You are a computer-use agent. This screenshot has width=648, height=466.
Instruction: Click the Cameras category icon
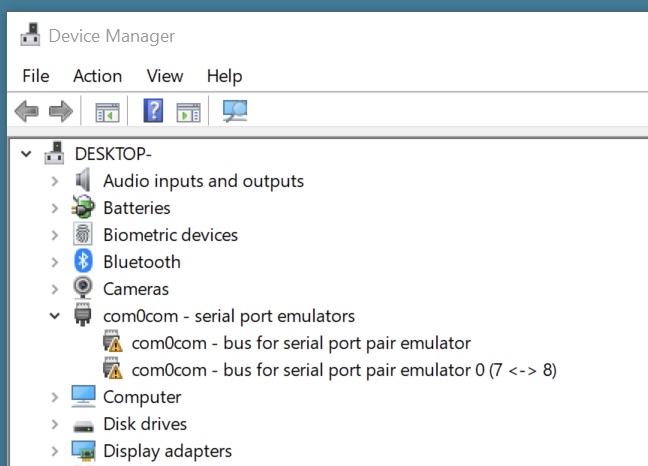(84, 289)
